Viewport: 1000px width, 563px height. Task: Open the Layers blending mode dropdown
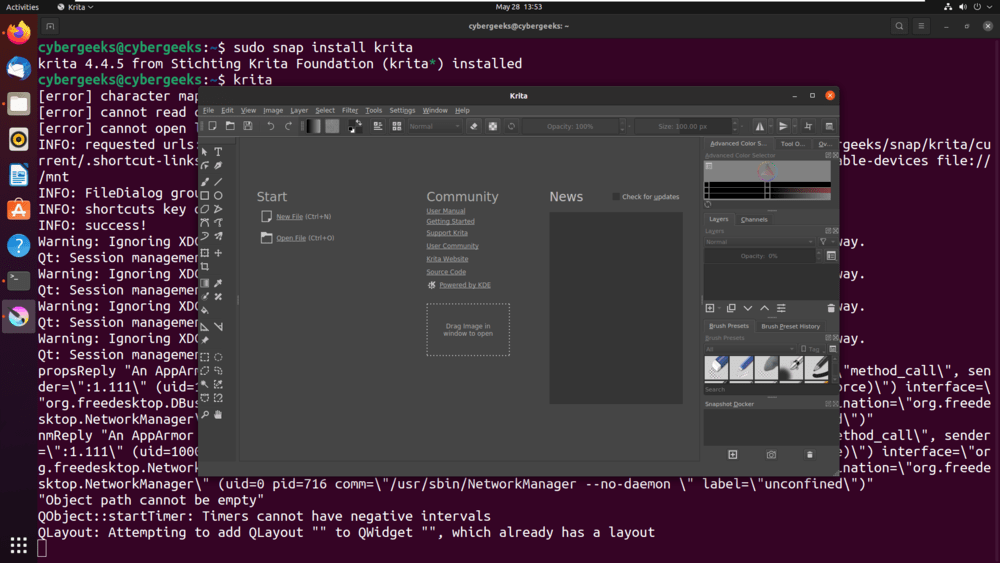(759, 242)
